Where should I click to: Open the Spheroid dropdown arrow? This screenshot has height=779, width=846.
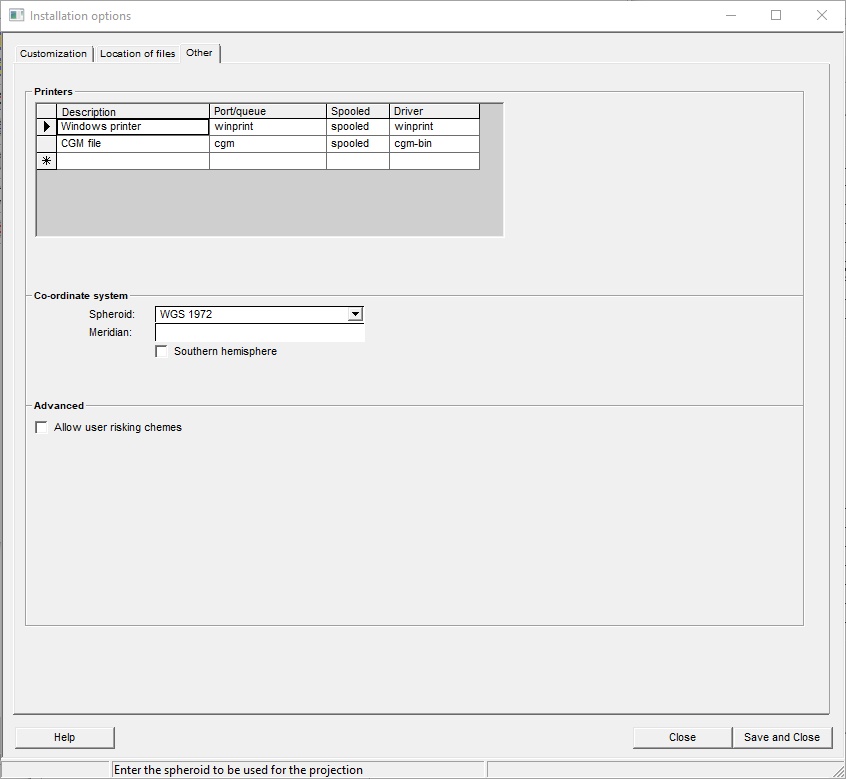tap(355, 314)
